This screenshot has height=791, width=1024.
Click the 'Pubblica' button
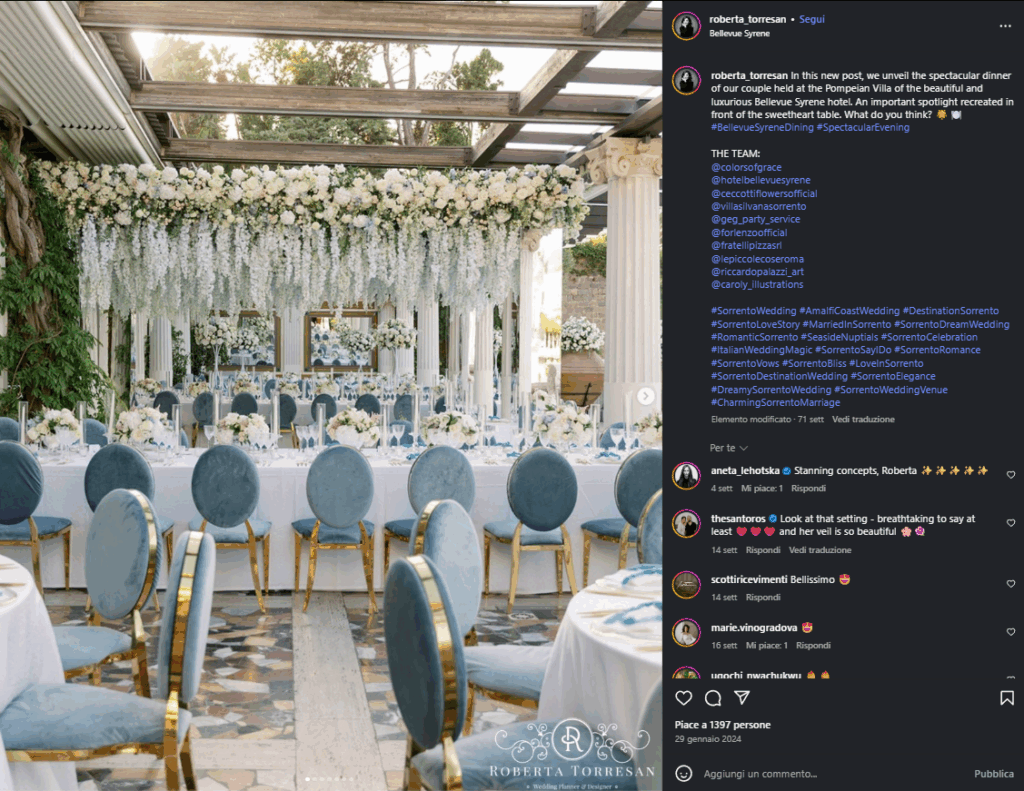993,774
